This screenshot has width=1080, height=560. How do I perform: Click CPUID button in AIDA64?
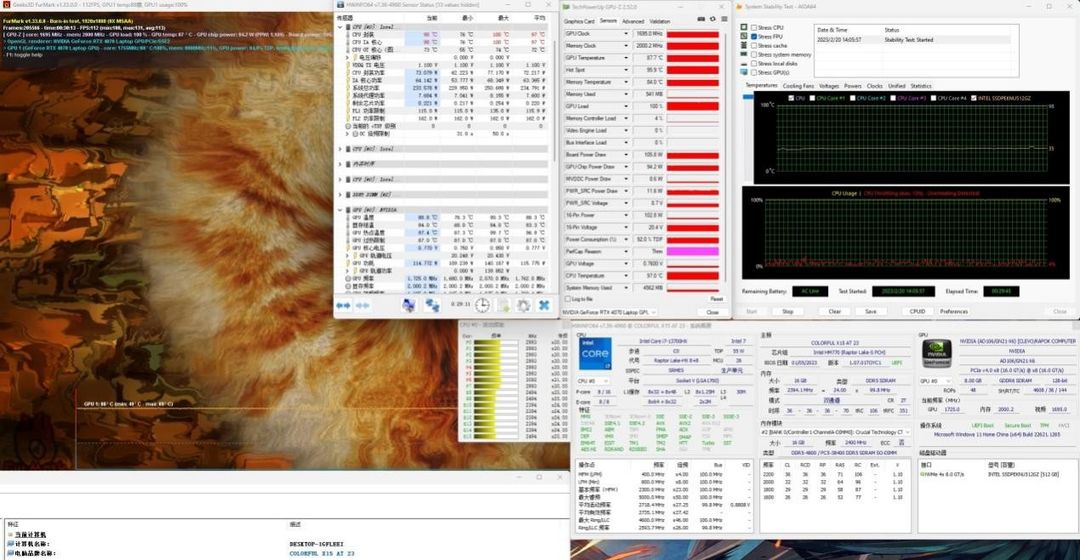click(x=917, y=311)
